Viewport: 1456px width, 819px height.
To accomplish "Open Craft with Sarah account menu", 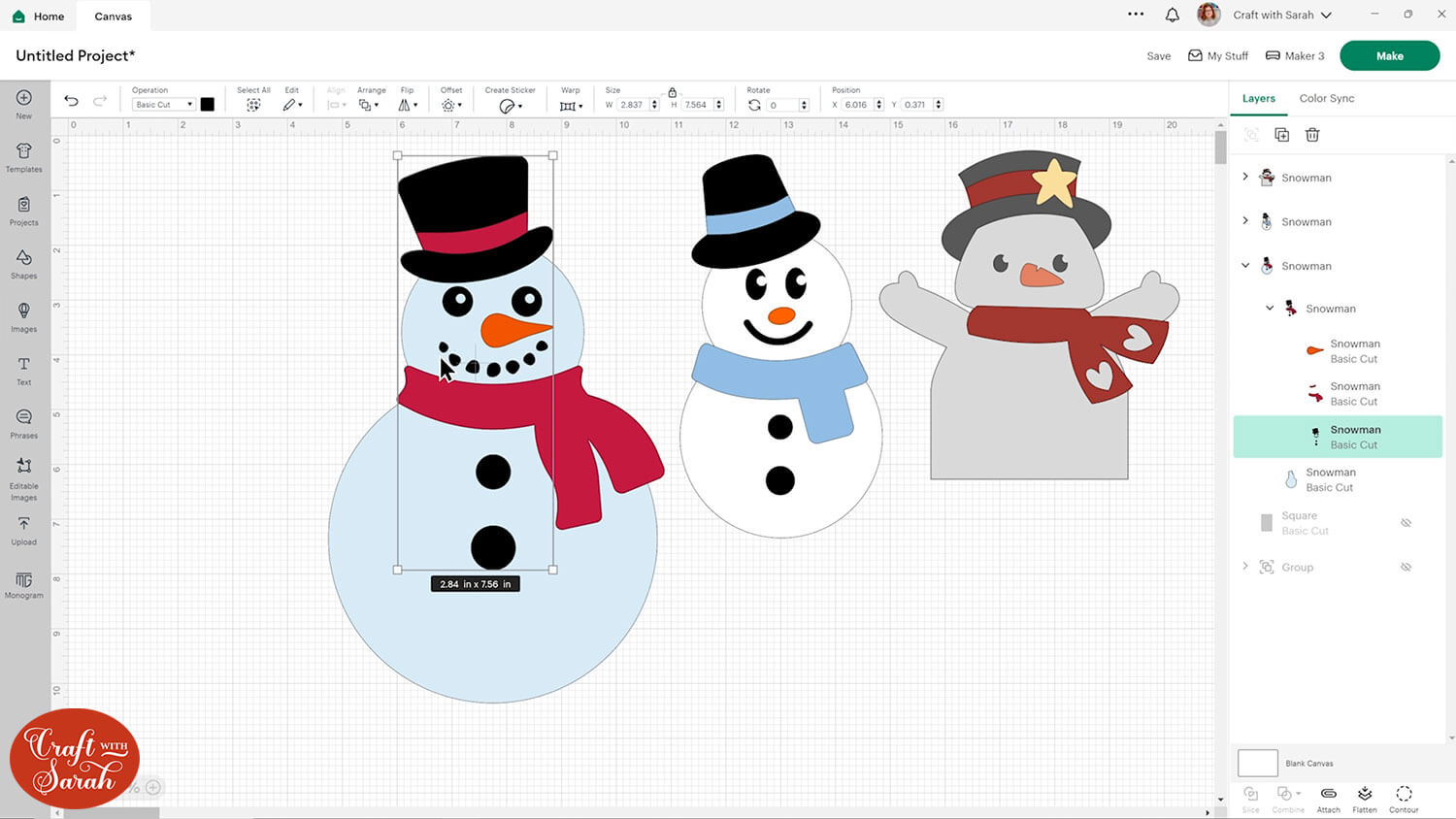I will pos(1281,15).
